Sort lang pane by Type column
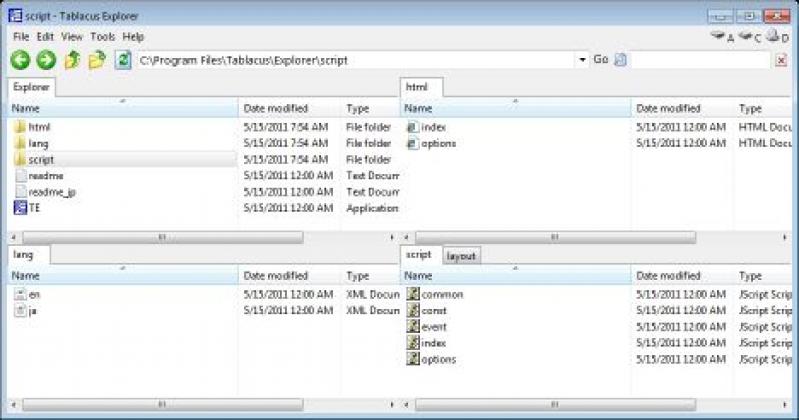 [371, 276]
